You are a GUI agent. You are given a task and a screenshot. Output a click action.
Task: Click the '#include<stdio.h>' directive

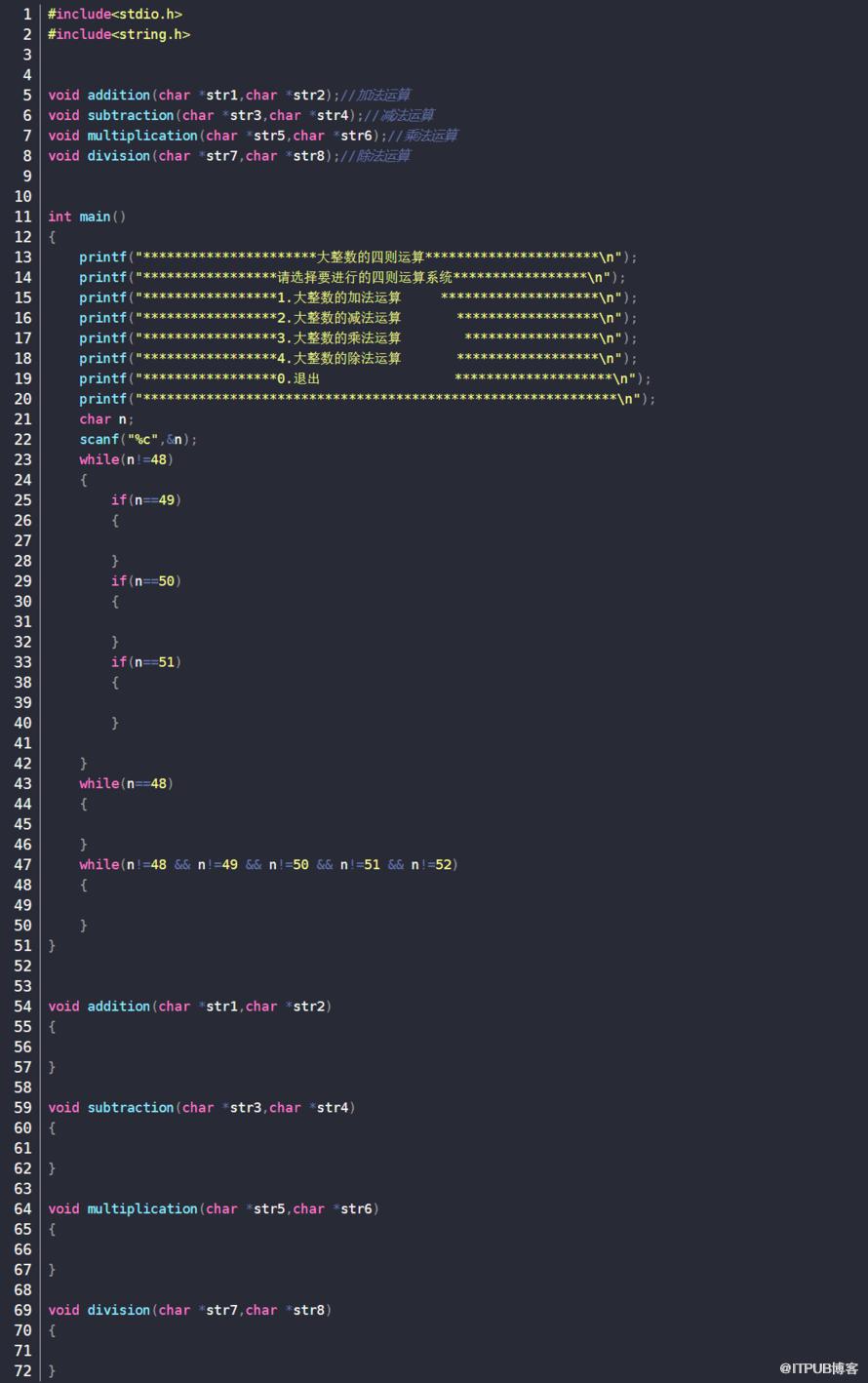115,14
